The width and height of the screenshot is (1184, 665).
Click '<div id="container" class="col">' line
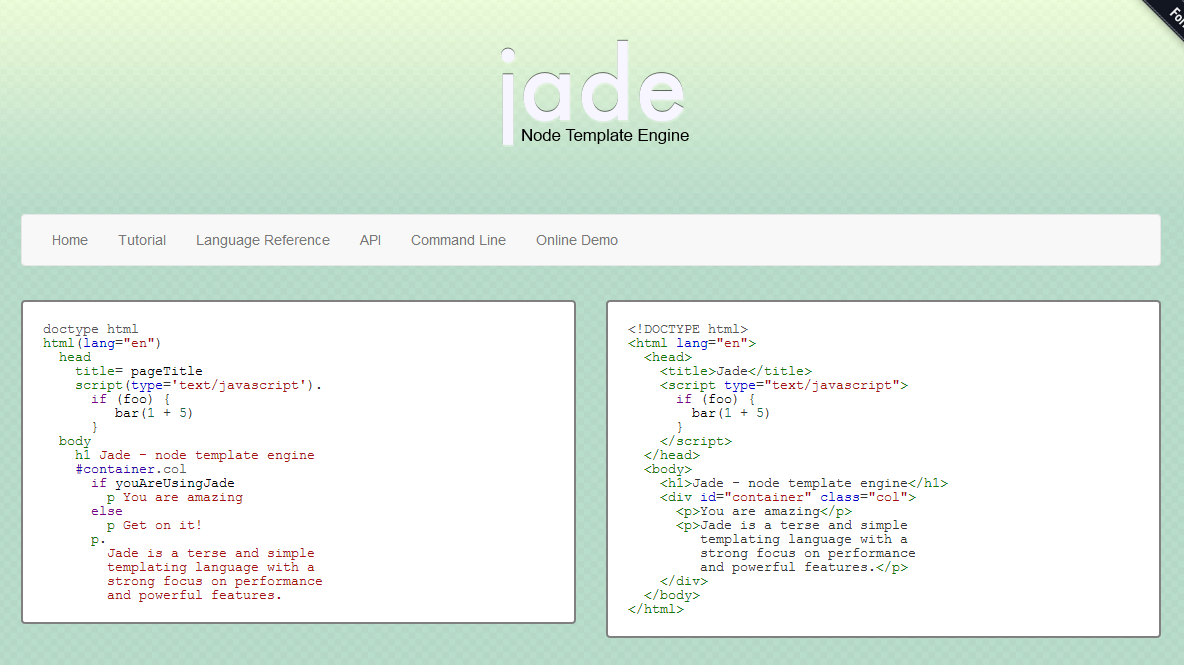coord(788,497)
